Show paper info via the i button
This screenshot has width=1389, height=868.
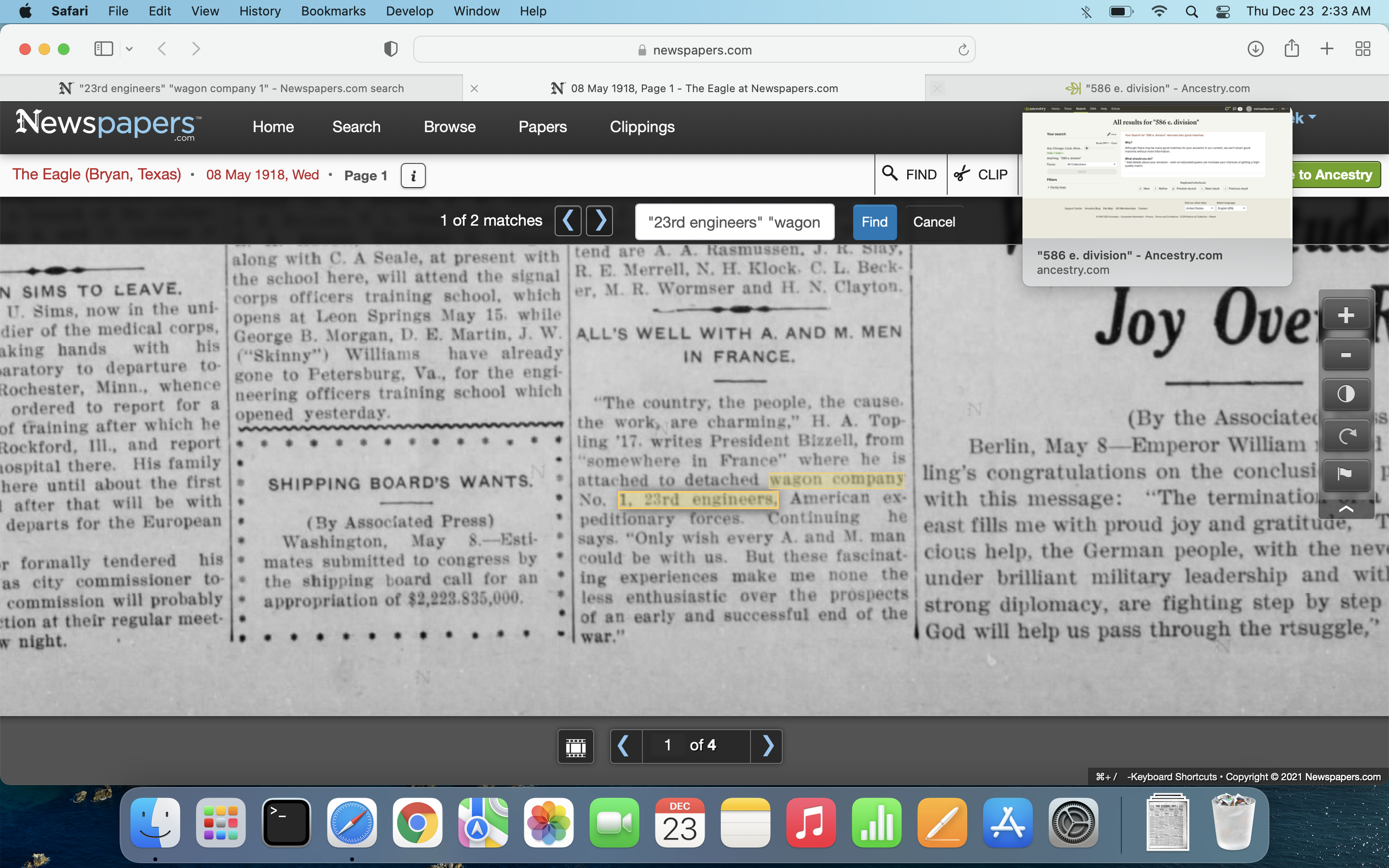click(413, 176)
